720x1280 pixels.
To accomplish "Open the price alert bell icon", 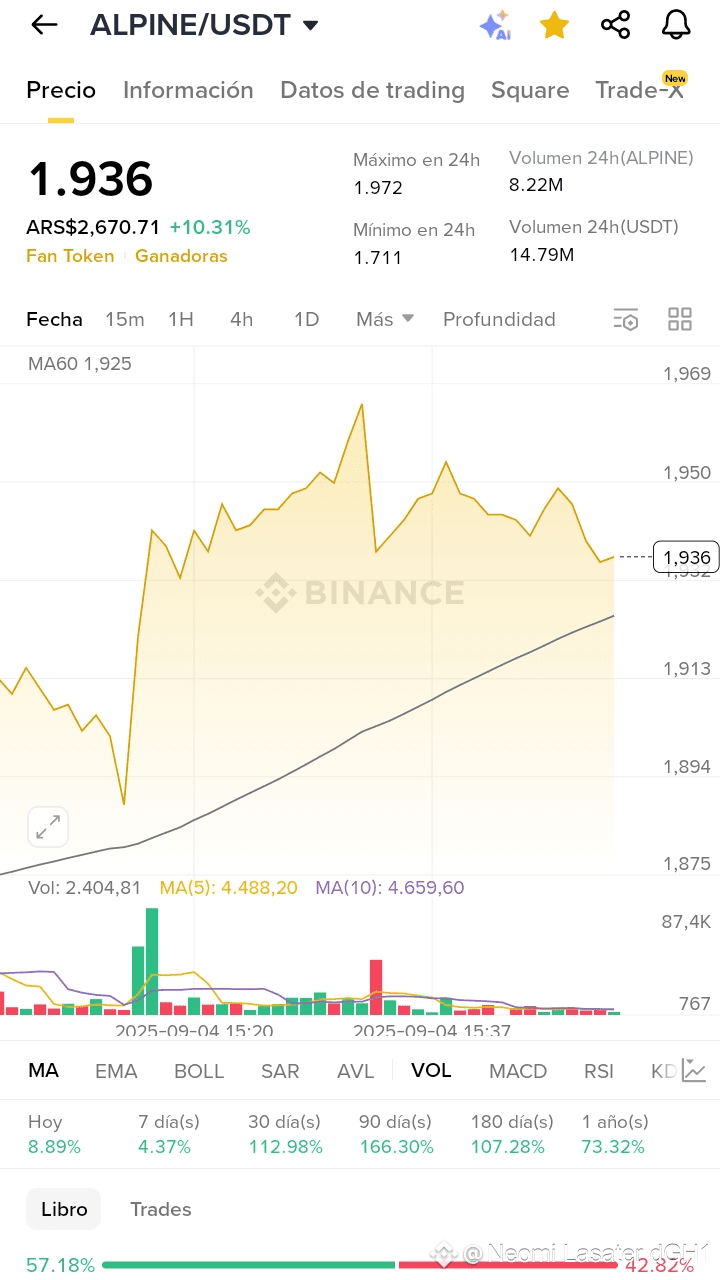I will tap(676, 25).
